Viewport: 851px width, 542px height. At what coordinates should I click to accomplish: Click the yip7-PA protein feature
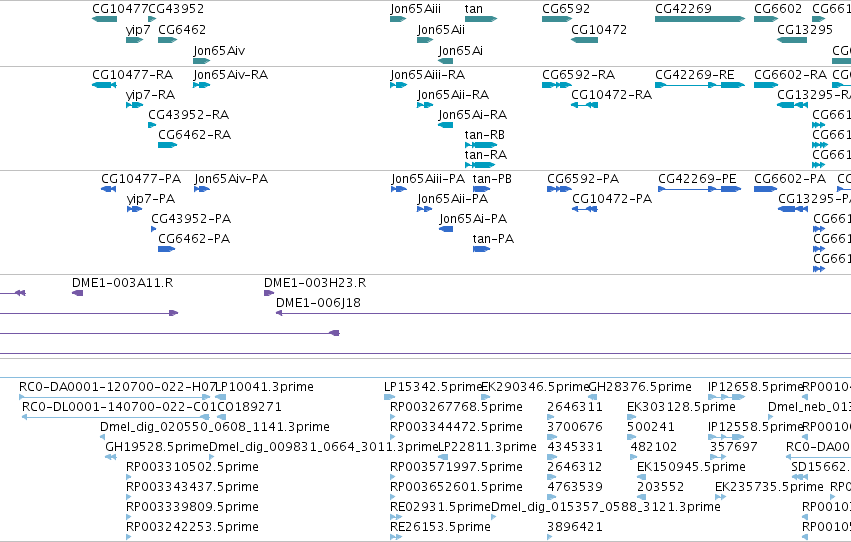[x=134, y=209]
